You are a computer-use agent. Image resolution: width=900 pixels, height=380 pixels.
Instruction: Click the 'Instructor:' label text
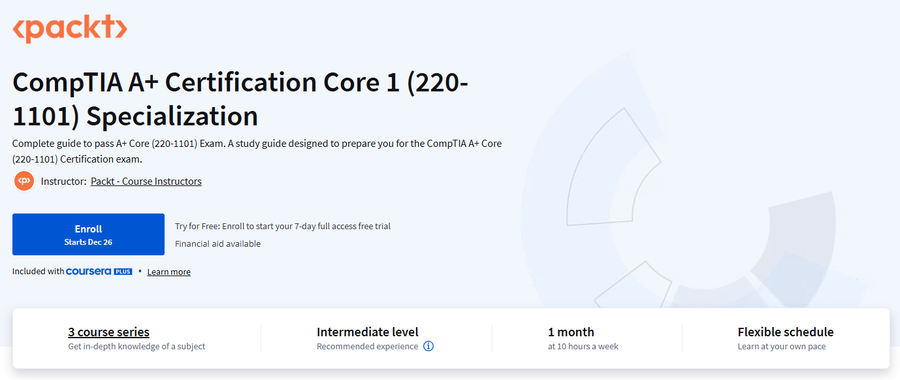click(63, 181)
